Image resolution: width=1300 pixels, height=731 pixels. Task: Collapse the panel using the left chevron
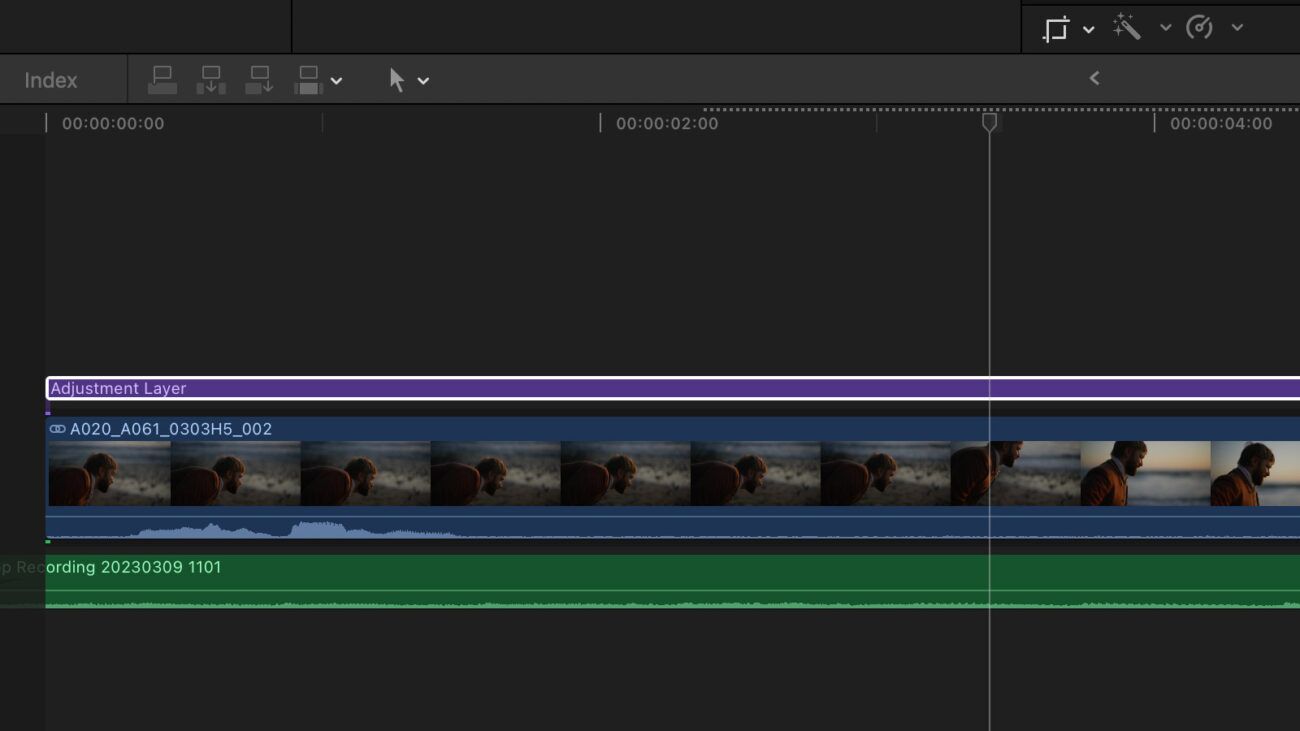click(x=1094, y=77)
